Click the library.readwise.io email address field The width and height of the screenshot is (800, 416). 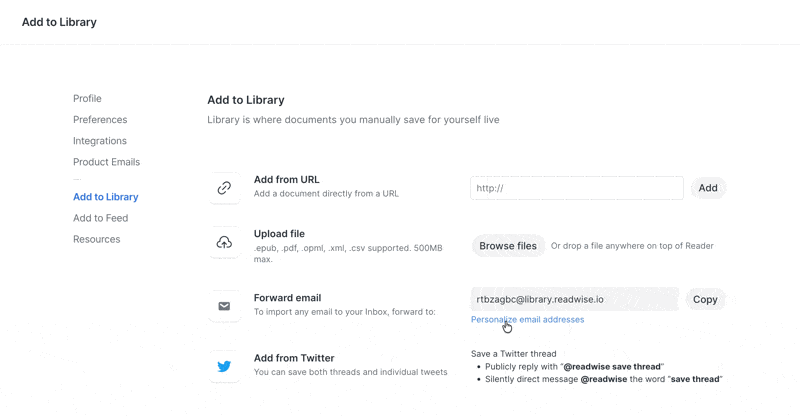click(574, 299)
